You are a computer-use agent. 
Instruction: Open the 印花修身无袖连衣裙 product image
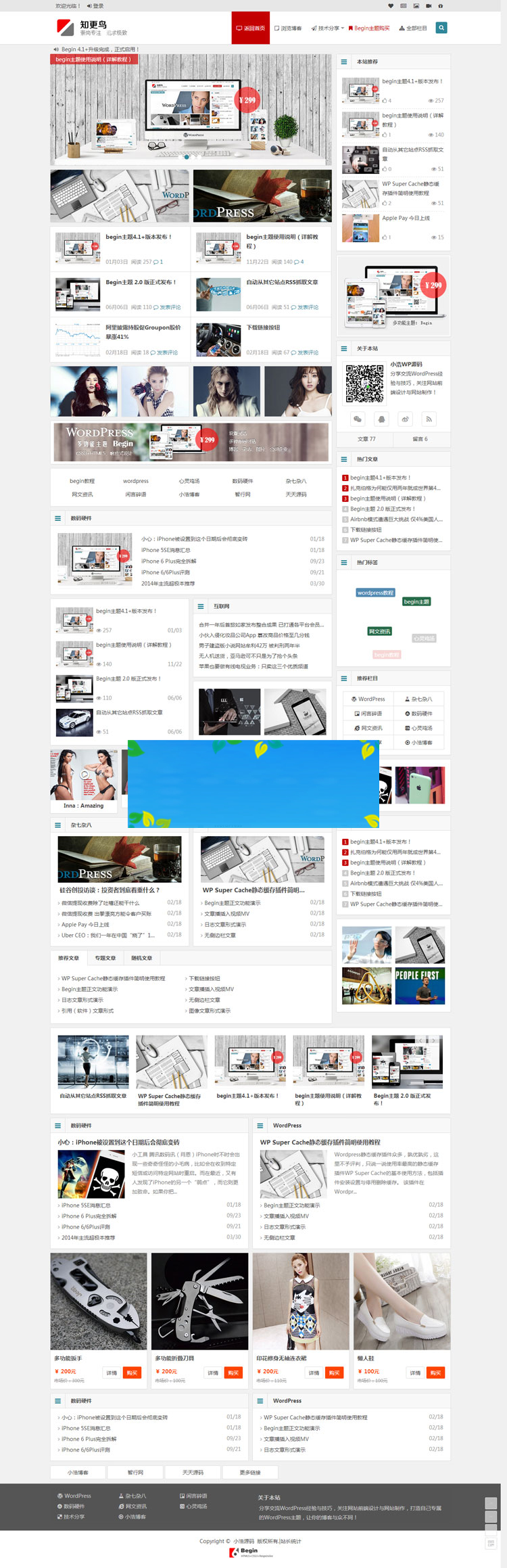pyautogui.click(x=301, y=1301)
